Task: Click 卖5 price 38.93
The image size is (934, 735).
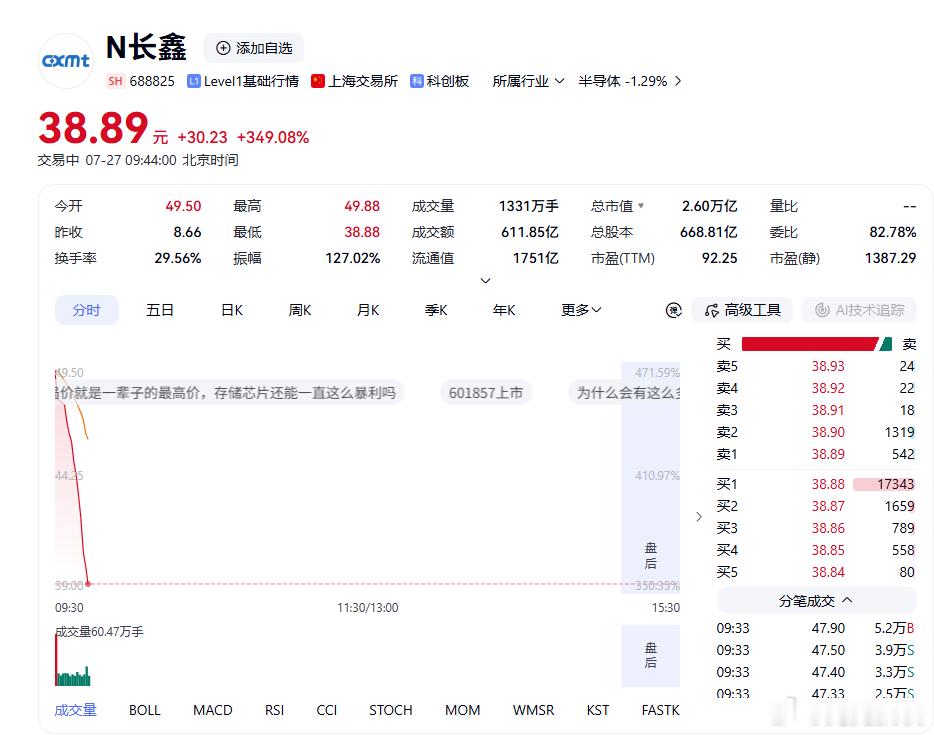Action: click(x=828, y=366)
